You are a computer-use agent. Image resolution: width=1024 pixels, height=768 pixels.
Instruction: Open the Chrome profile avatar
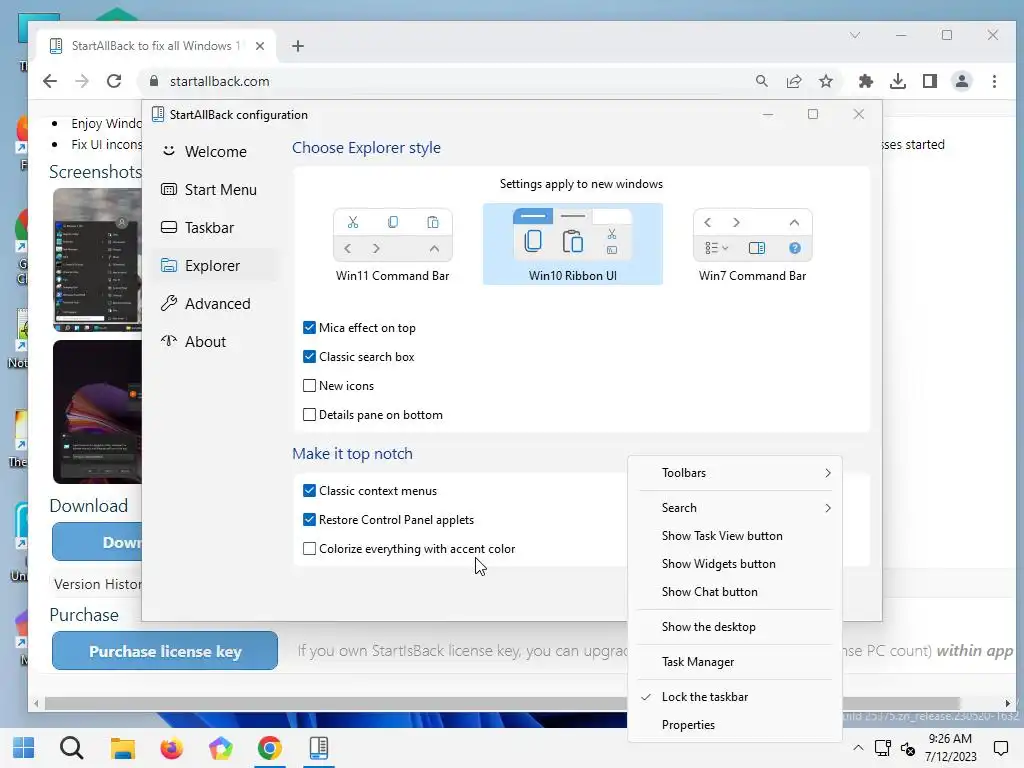(962, 81)
